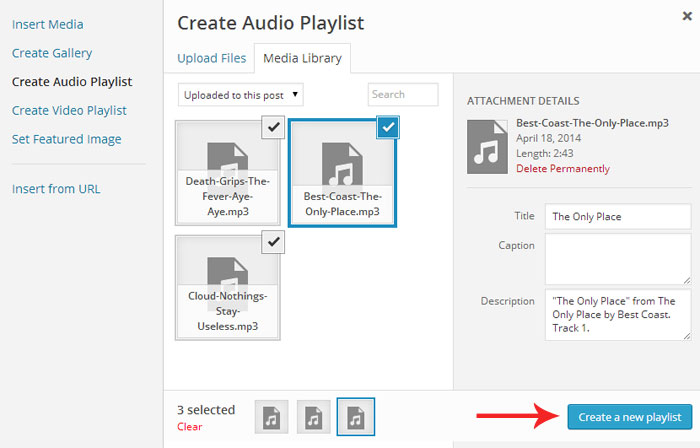Screen dimensions: 700x448
Task: Select the first selected-track thumbnail in bottom bar
Action: tap(271, 417)
